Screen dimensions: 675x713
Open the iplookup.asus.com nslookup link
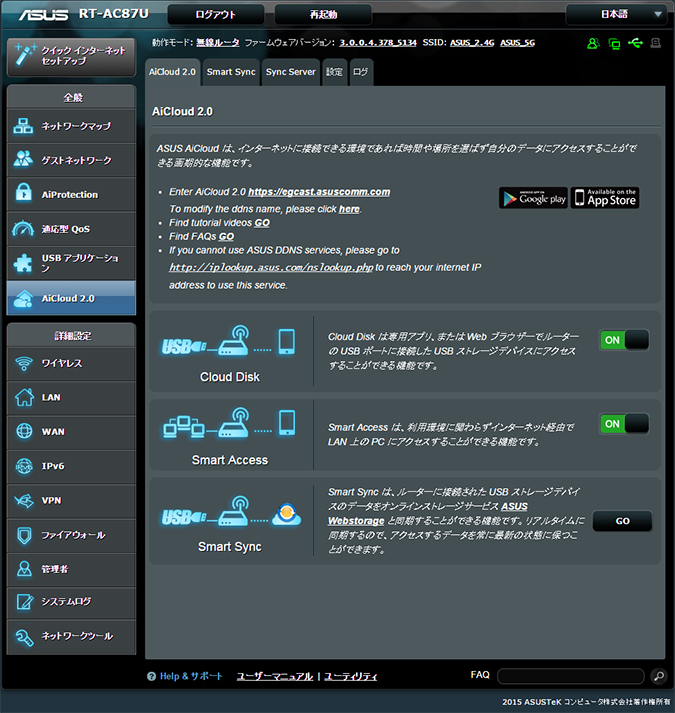[271, 267]
